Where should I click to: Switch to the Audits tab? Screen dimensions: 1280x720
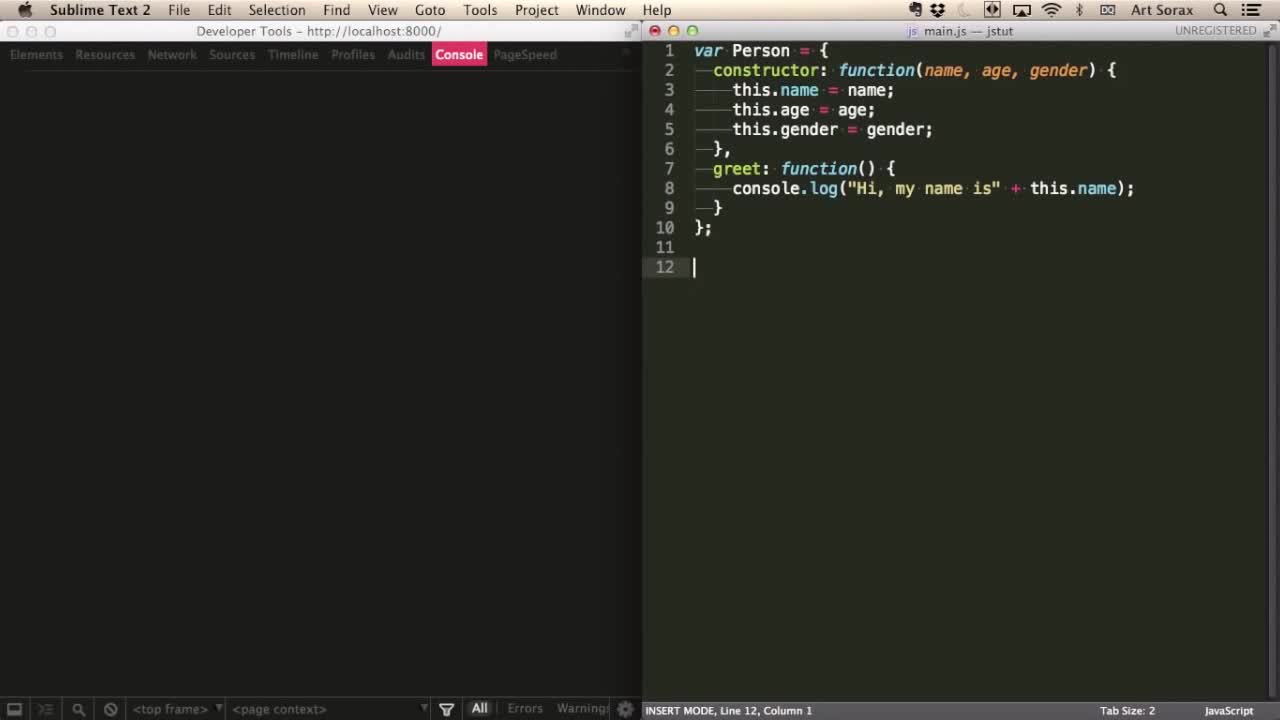[406, 54]
